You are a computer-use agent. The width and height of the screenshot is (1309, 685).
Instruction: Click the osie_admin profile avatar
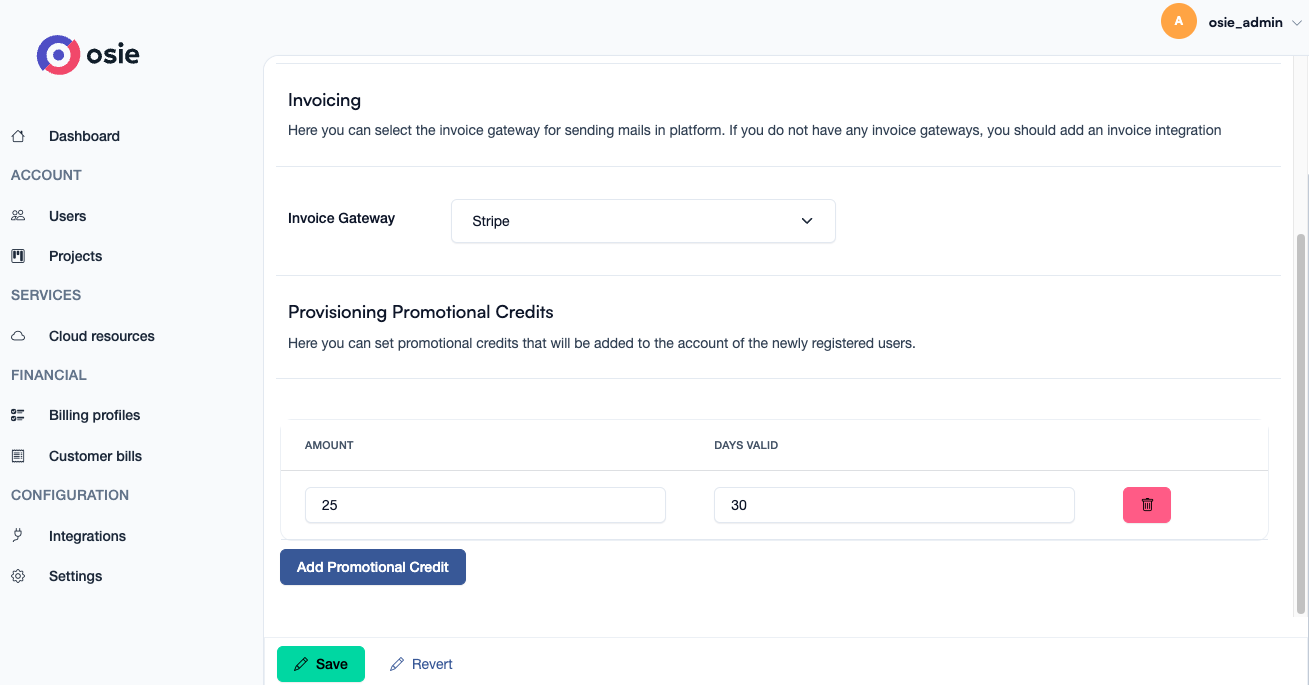(x=1178, y=20)
